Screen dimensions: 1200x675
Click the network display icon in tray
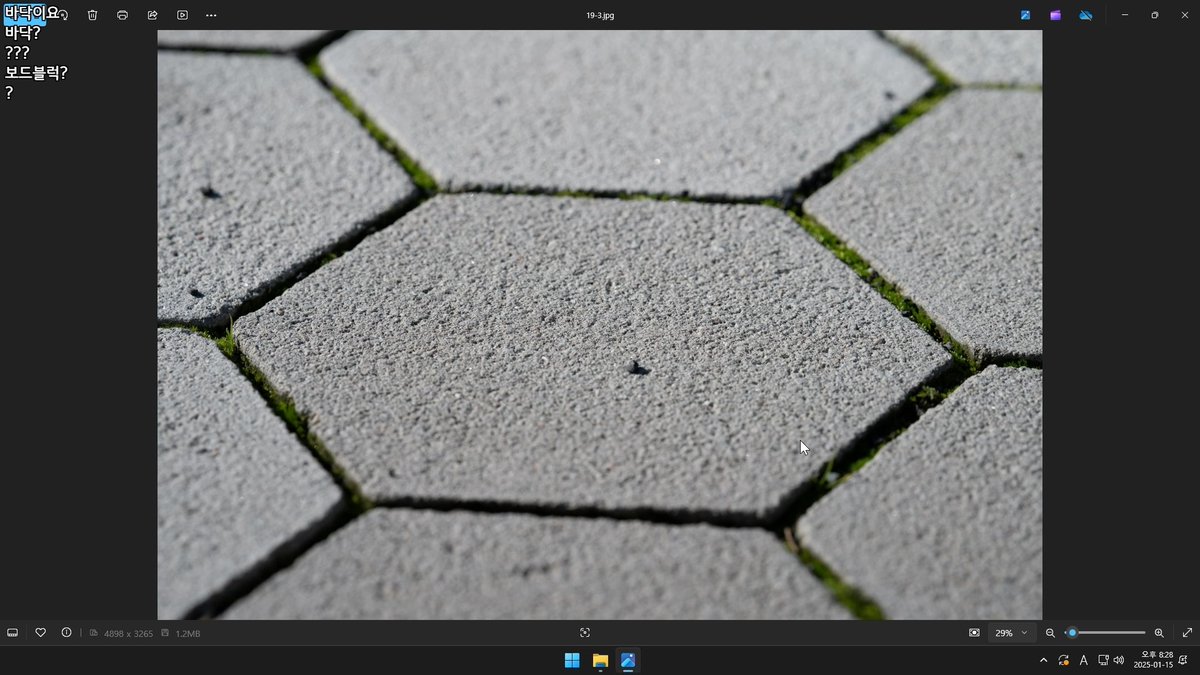coord(1103,660)
